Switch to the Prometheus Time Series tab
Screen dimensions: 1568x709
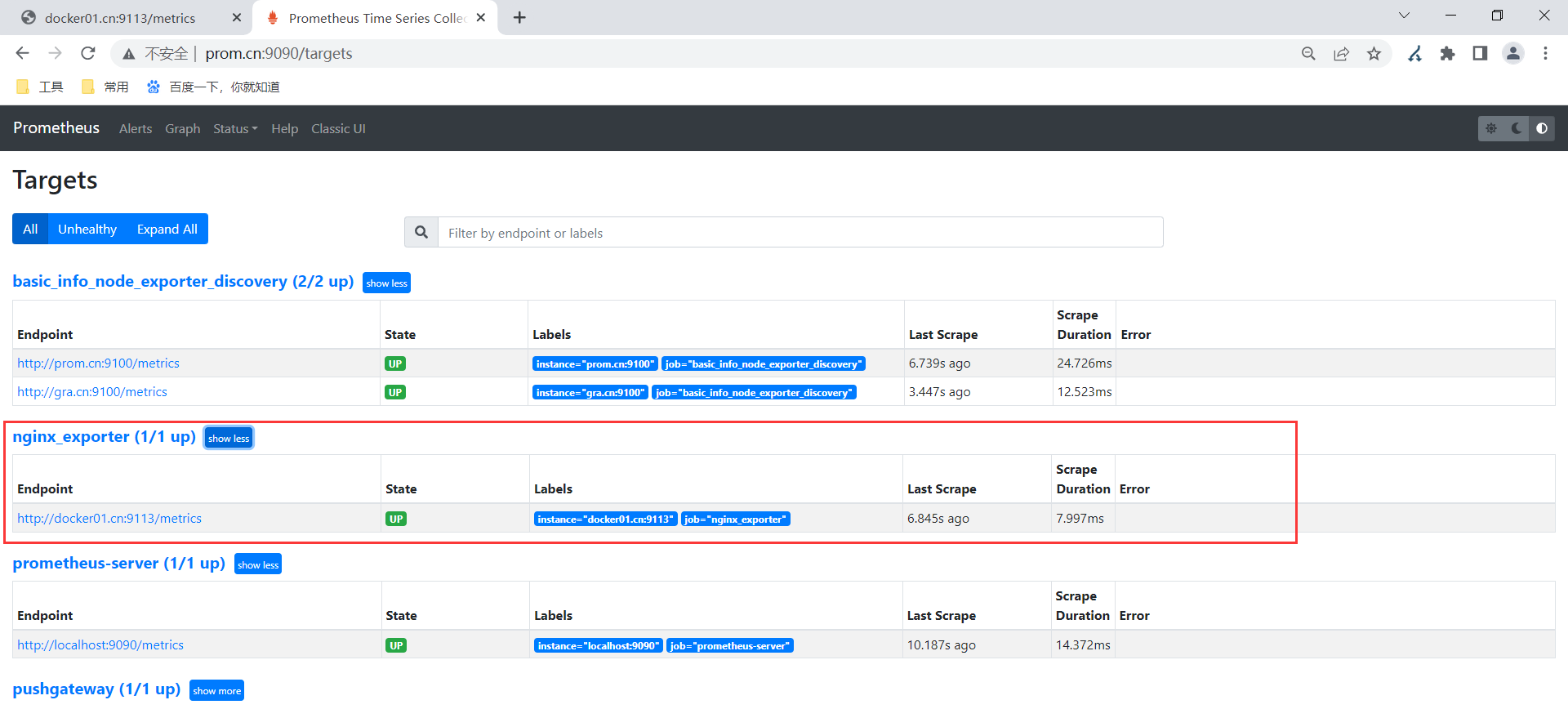click(376, 18)
